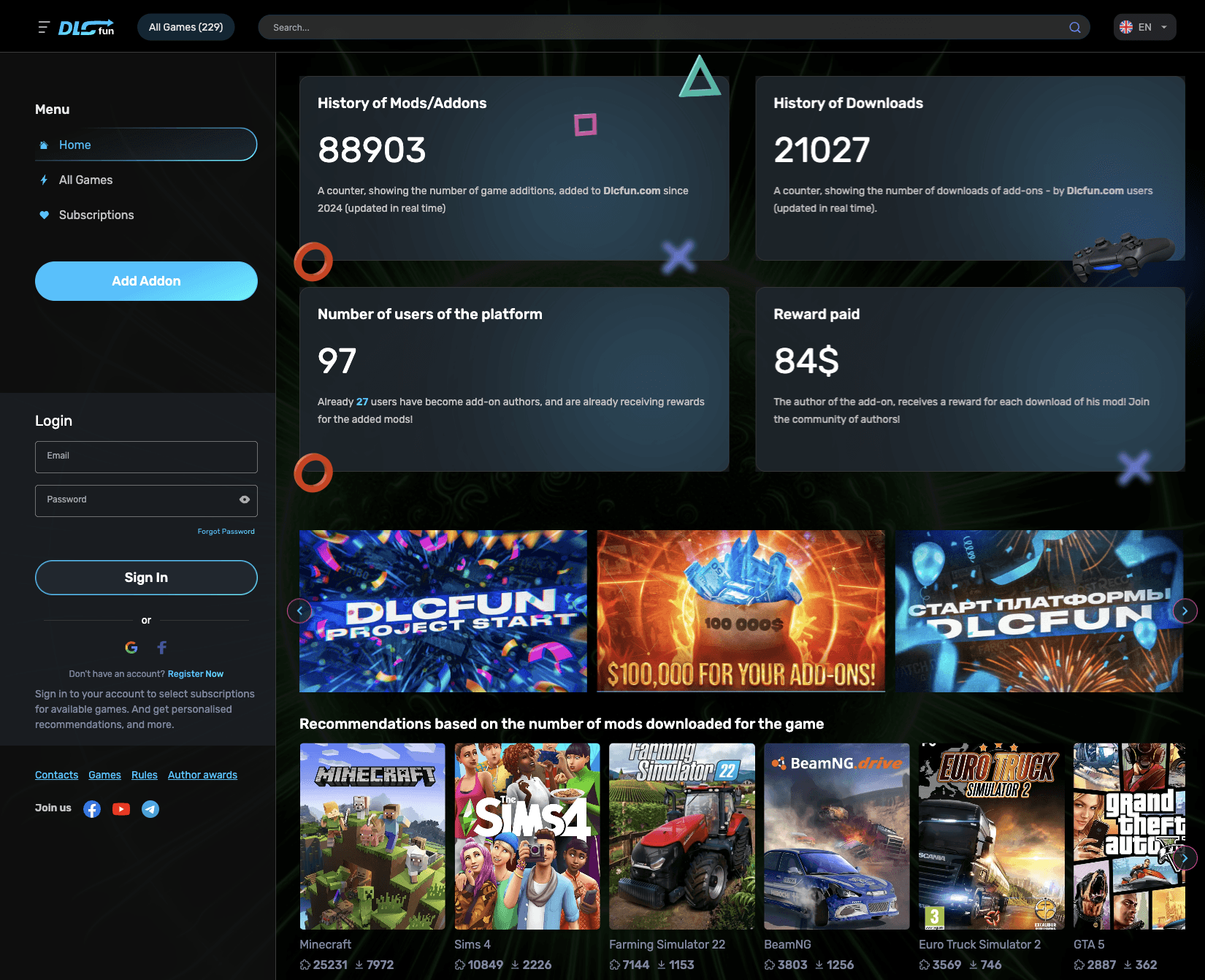Open Euro Truck Simulator 2 cover
Screen dimensions: 1205x980
(x=992, y=836)
